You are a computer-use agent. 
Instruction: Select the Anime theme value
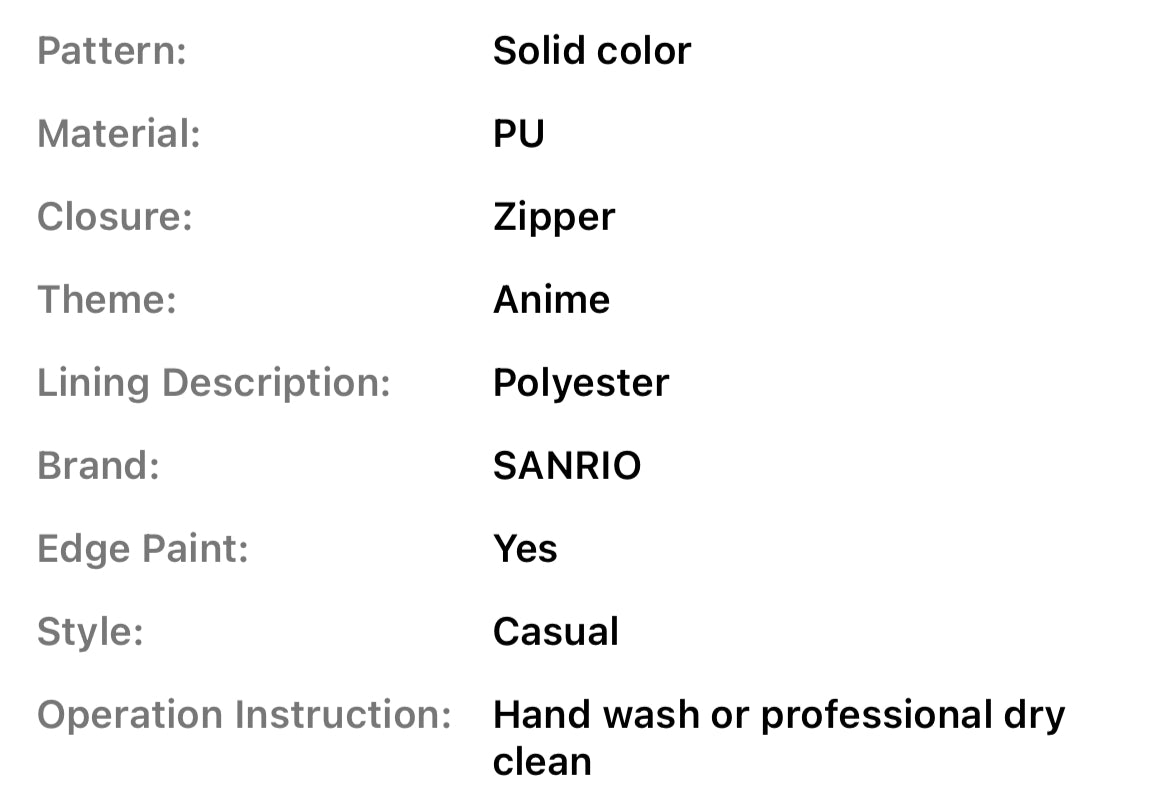click(551, 300)
